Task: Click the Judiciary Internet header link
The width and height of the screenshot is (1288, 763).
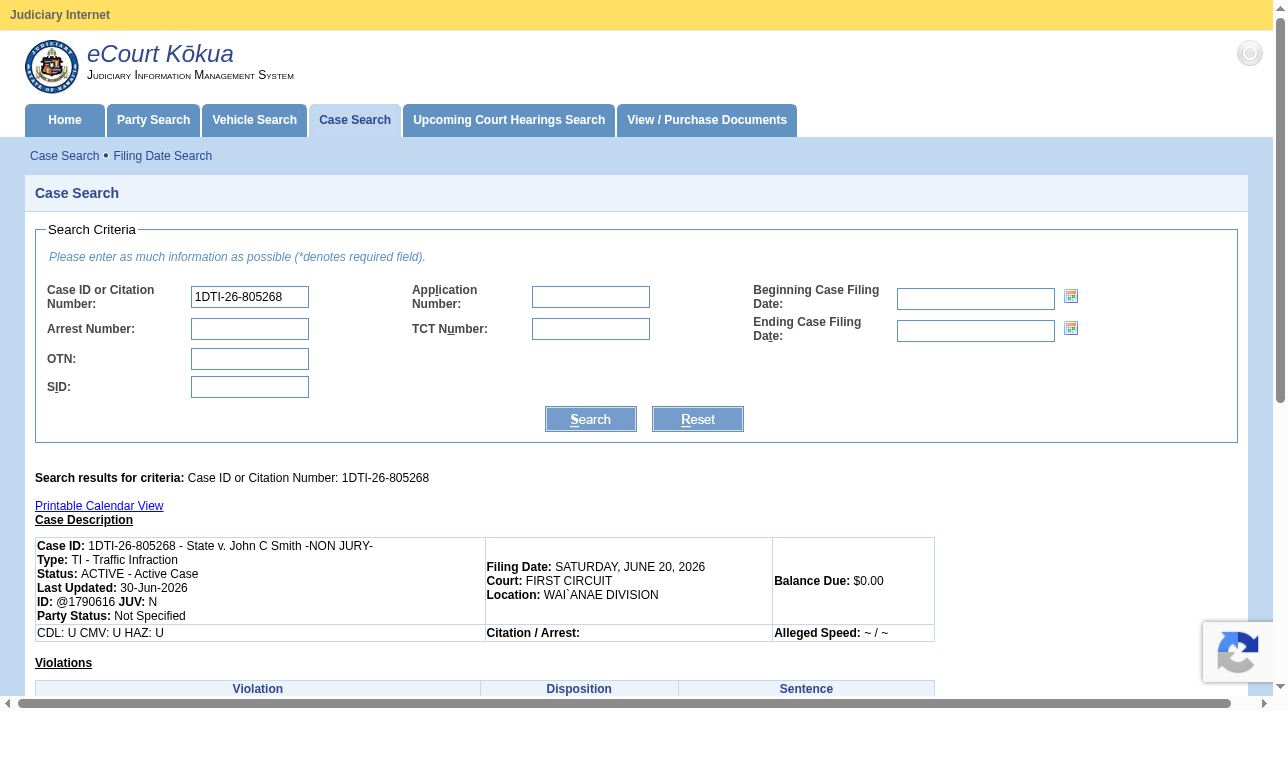Action: (x=60, y=15)
